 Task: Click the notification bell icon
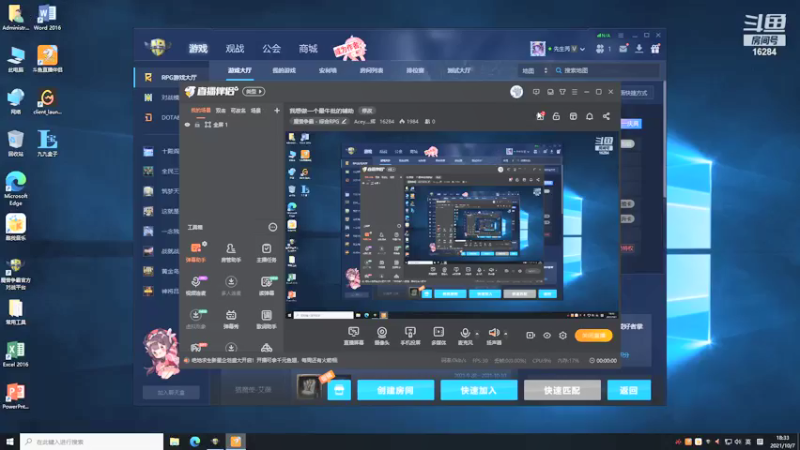(x=589, y=116)
